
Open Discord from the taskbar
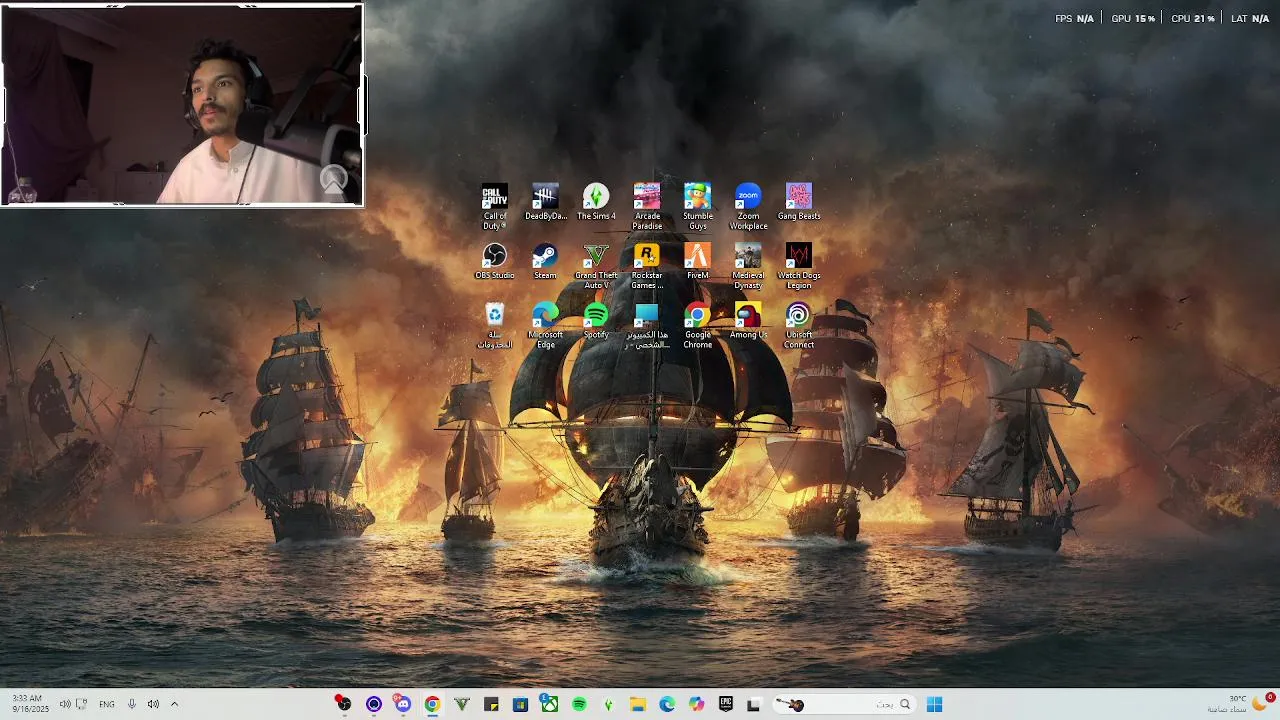(402, 704)
